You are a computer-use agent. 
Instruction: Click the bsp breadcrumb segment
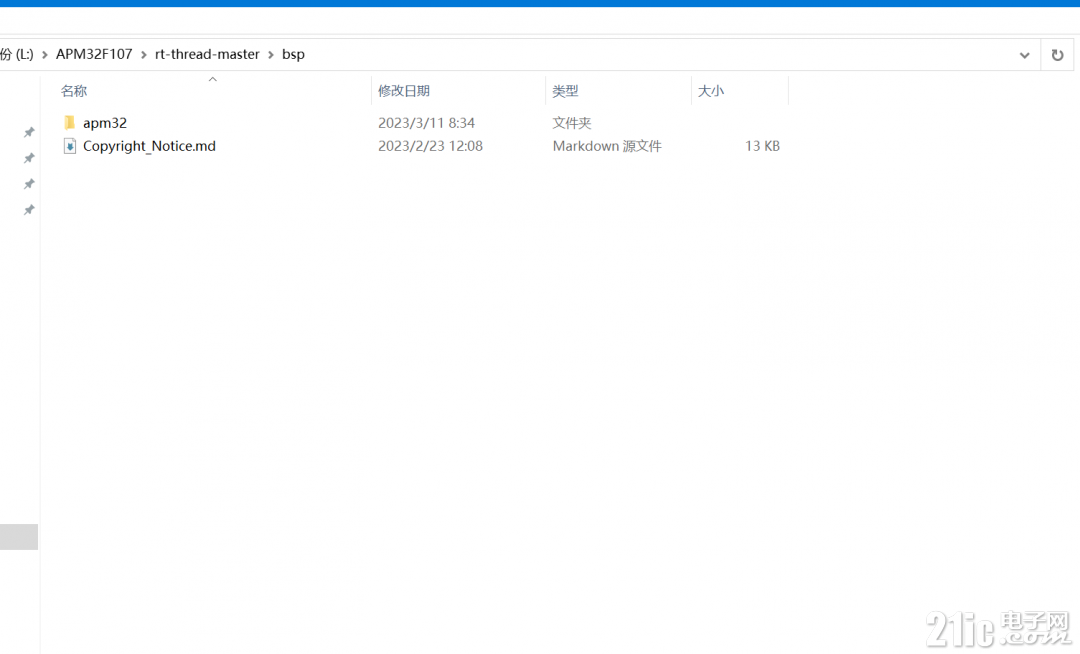click(x=293, y=54)
